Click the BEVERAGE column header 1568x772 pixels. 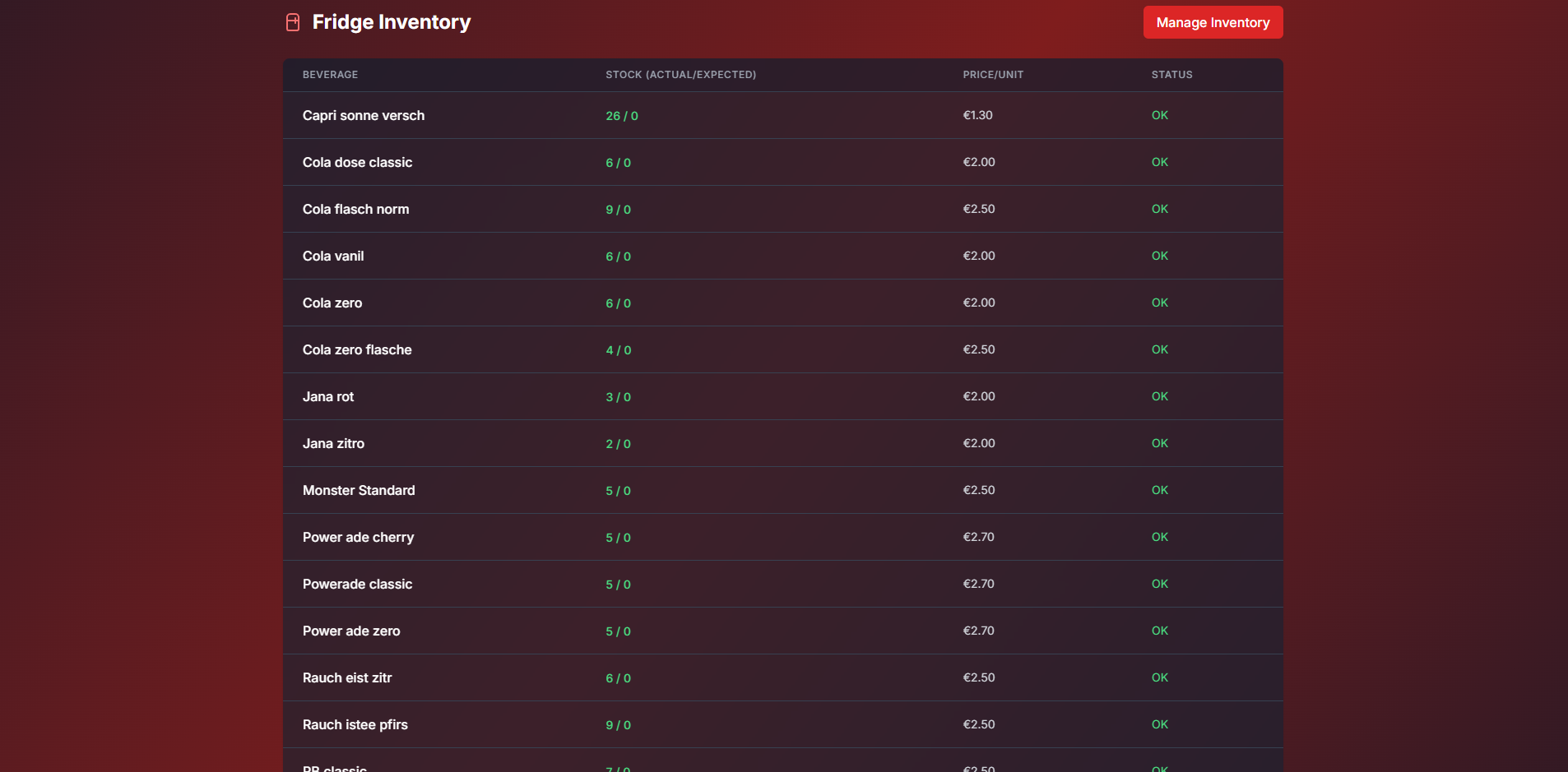(330, 75)
